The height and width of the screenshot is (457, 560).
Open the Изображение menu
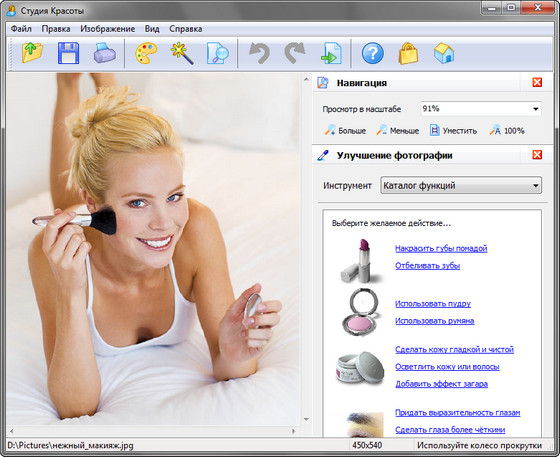tap(108, 29)
